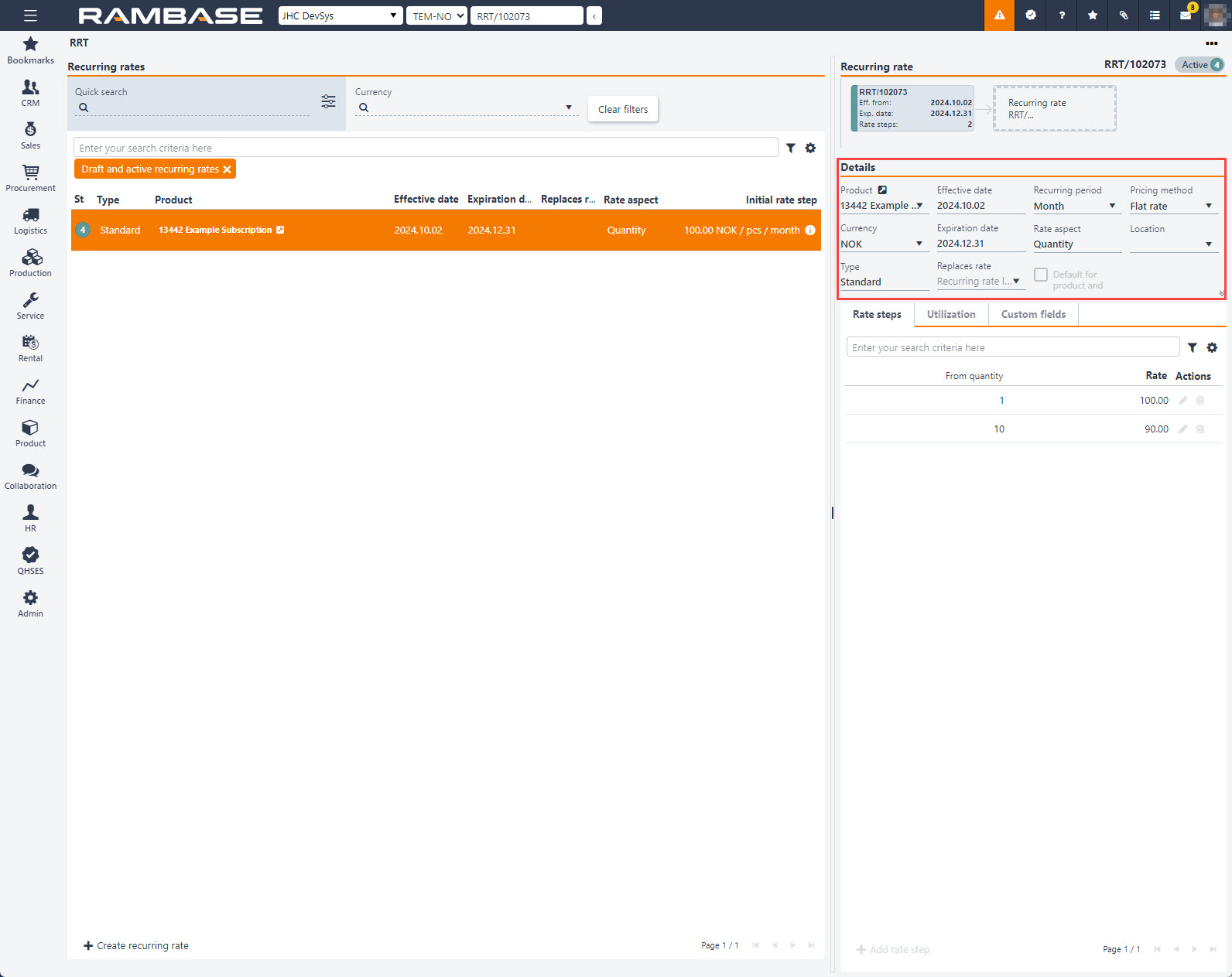Viewport: 1232px width, 977px height.
Task: Switch to the Custom fields tab
Action: click(x=1033, y=314)
